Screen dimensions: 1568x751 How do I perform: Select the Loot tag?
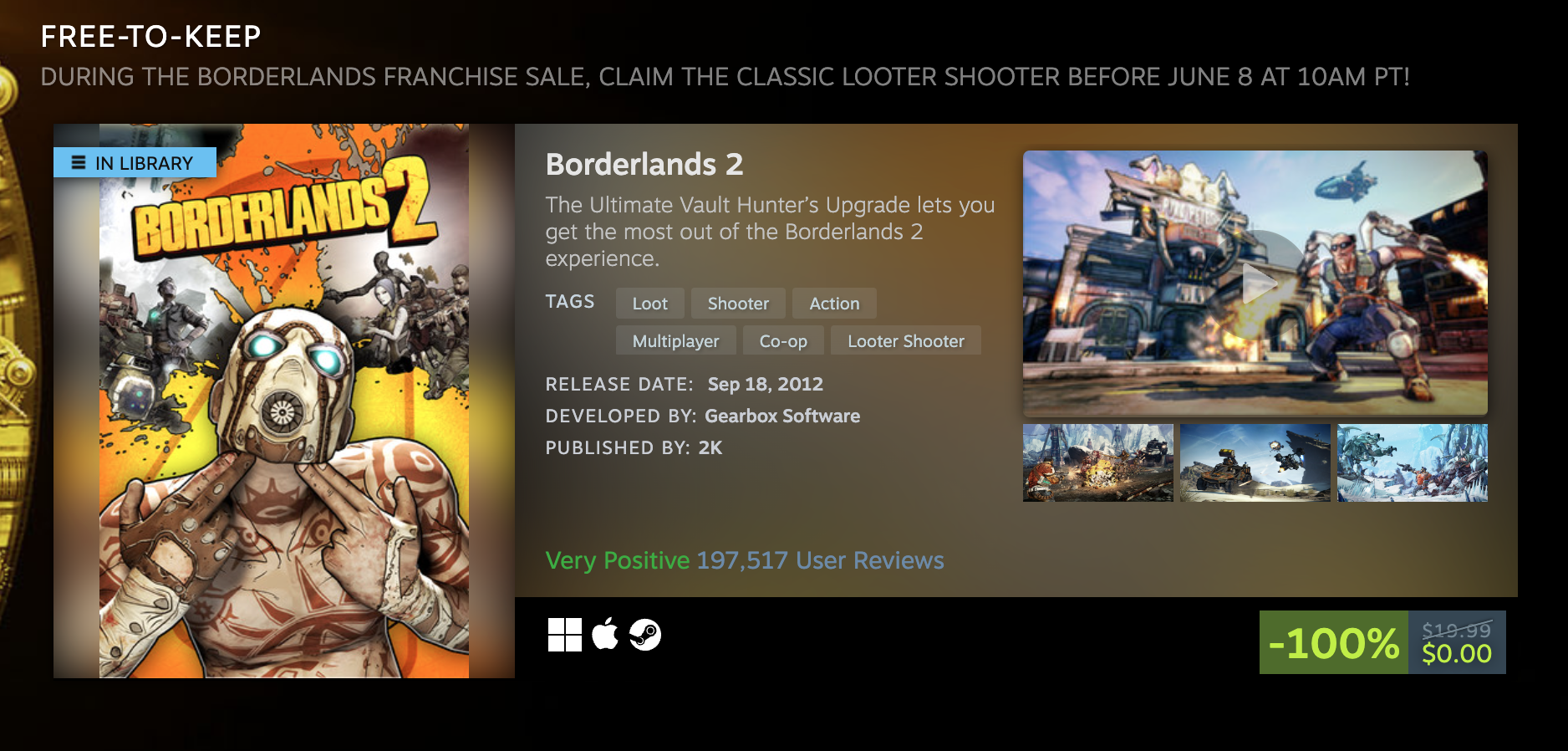pyautogui.click(x=650, y=304)
